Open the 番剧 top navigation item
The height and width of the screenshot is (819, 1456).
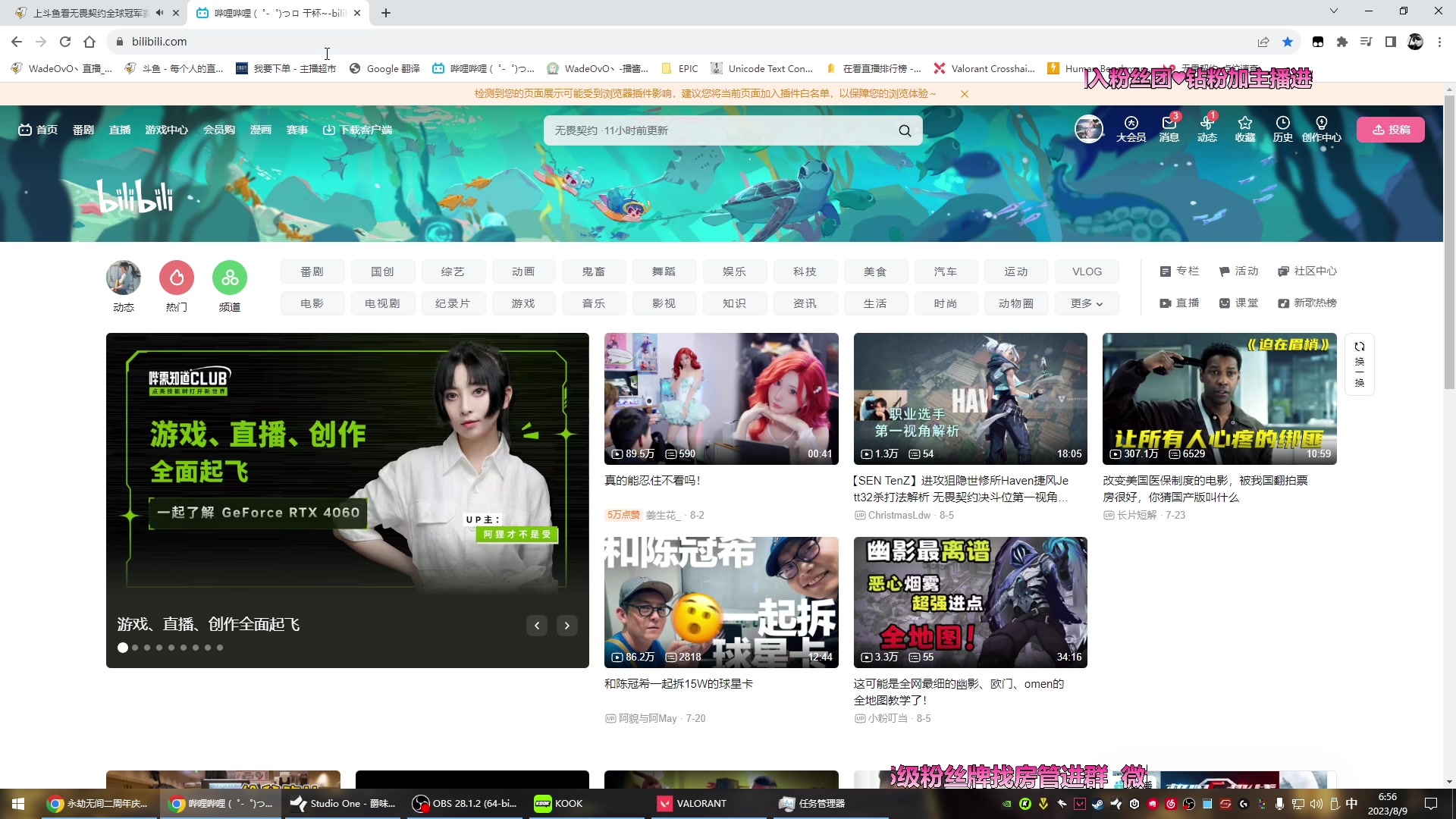(x=83, y=130)
